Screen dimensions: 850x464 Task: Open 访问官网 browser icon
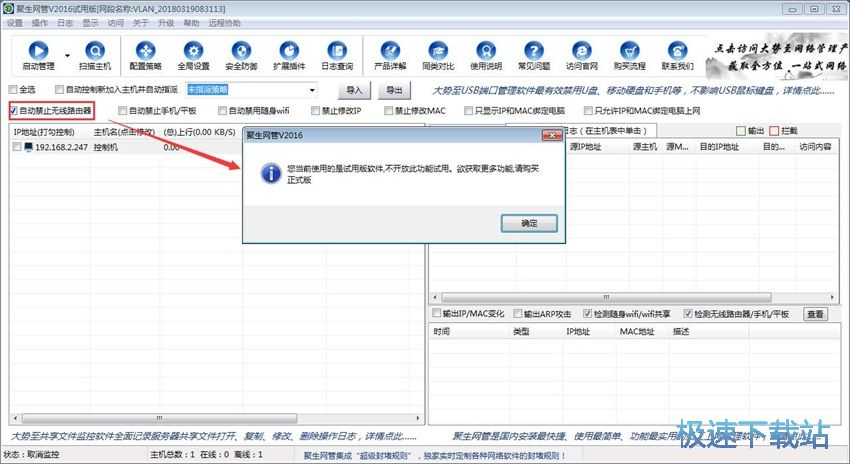(582, 51)
